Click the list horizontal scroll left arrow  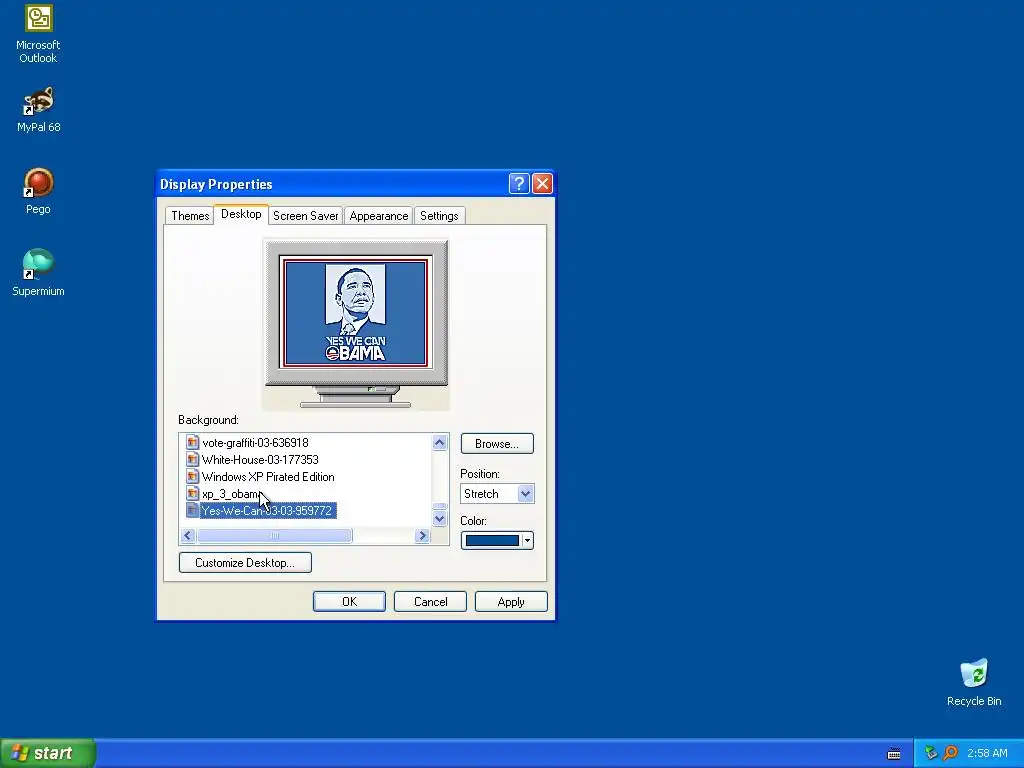pyautogui.click(x=188, y=536)
